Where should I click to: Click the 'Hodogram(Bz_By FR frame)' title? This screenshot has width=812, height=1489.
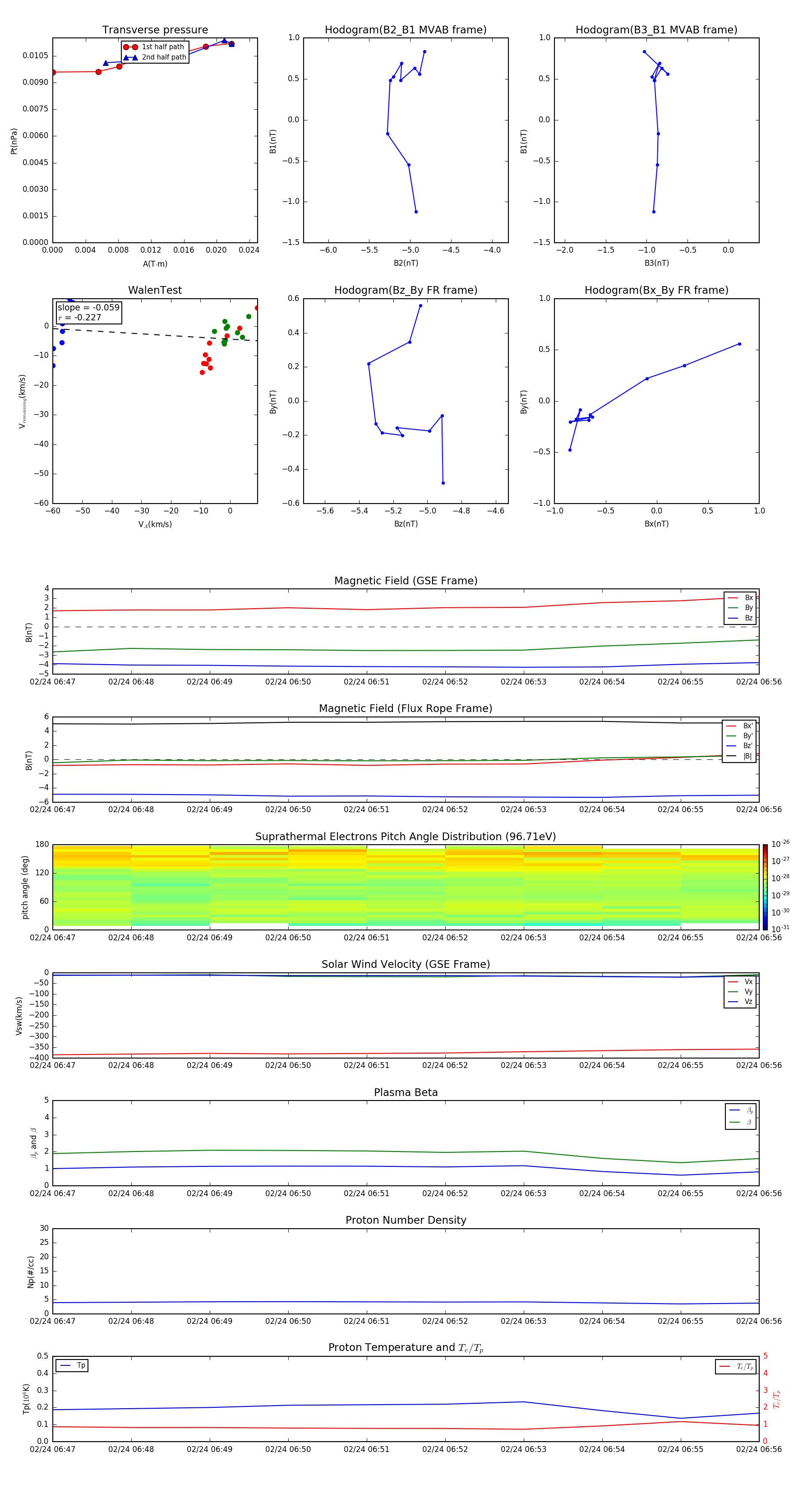point(406,290)
